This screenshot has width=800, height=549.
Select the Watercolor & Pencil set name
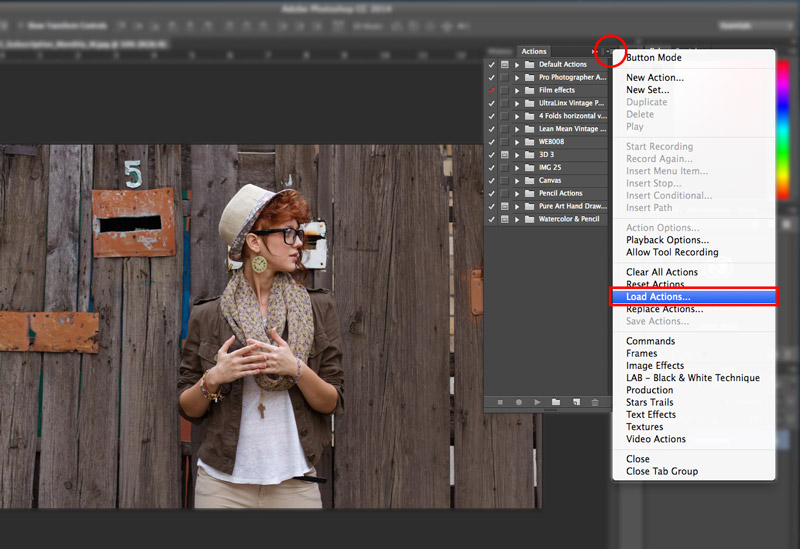(x=569, y=219)
